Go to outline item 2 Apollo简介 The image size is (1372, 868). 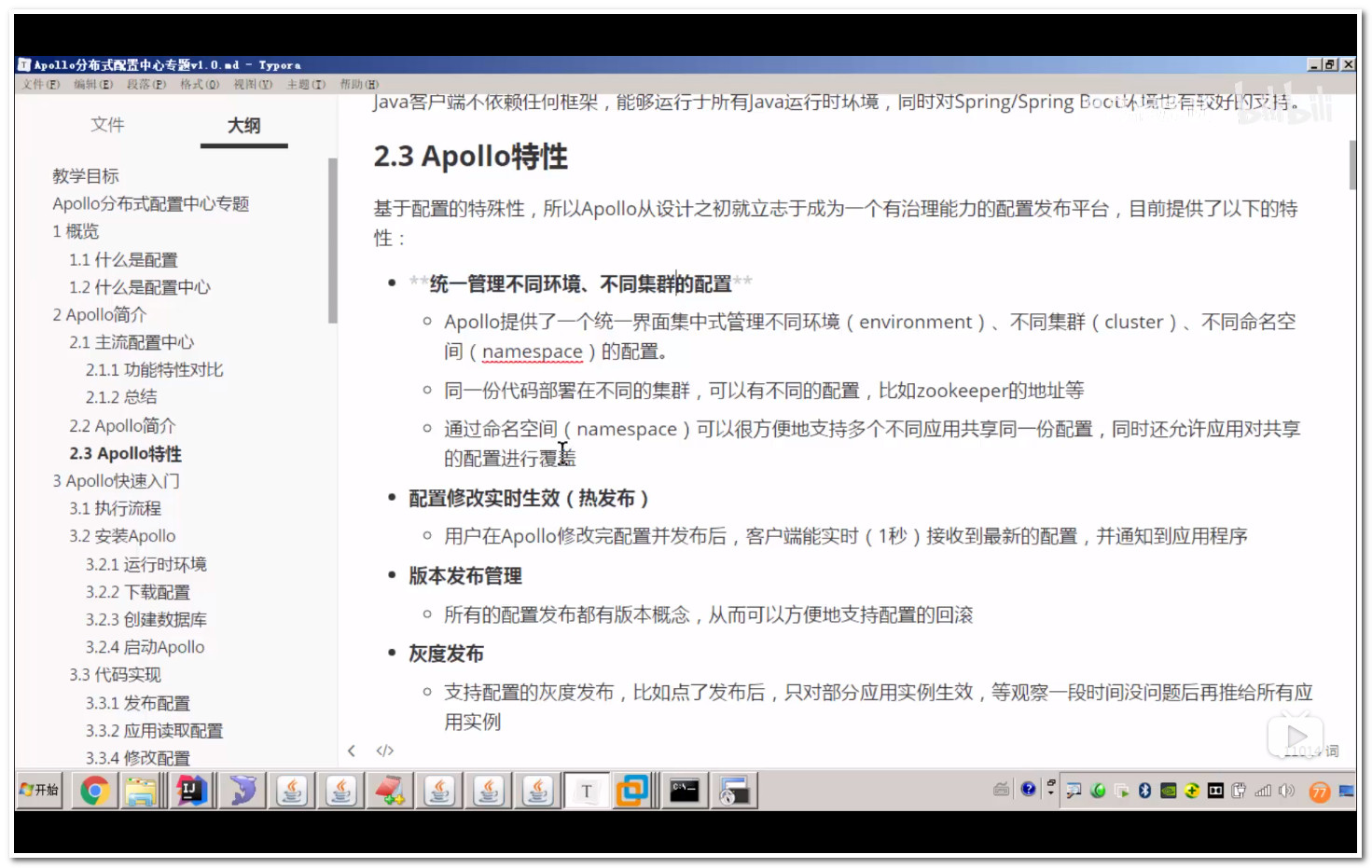click(100, 314)
